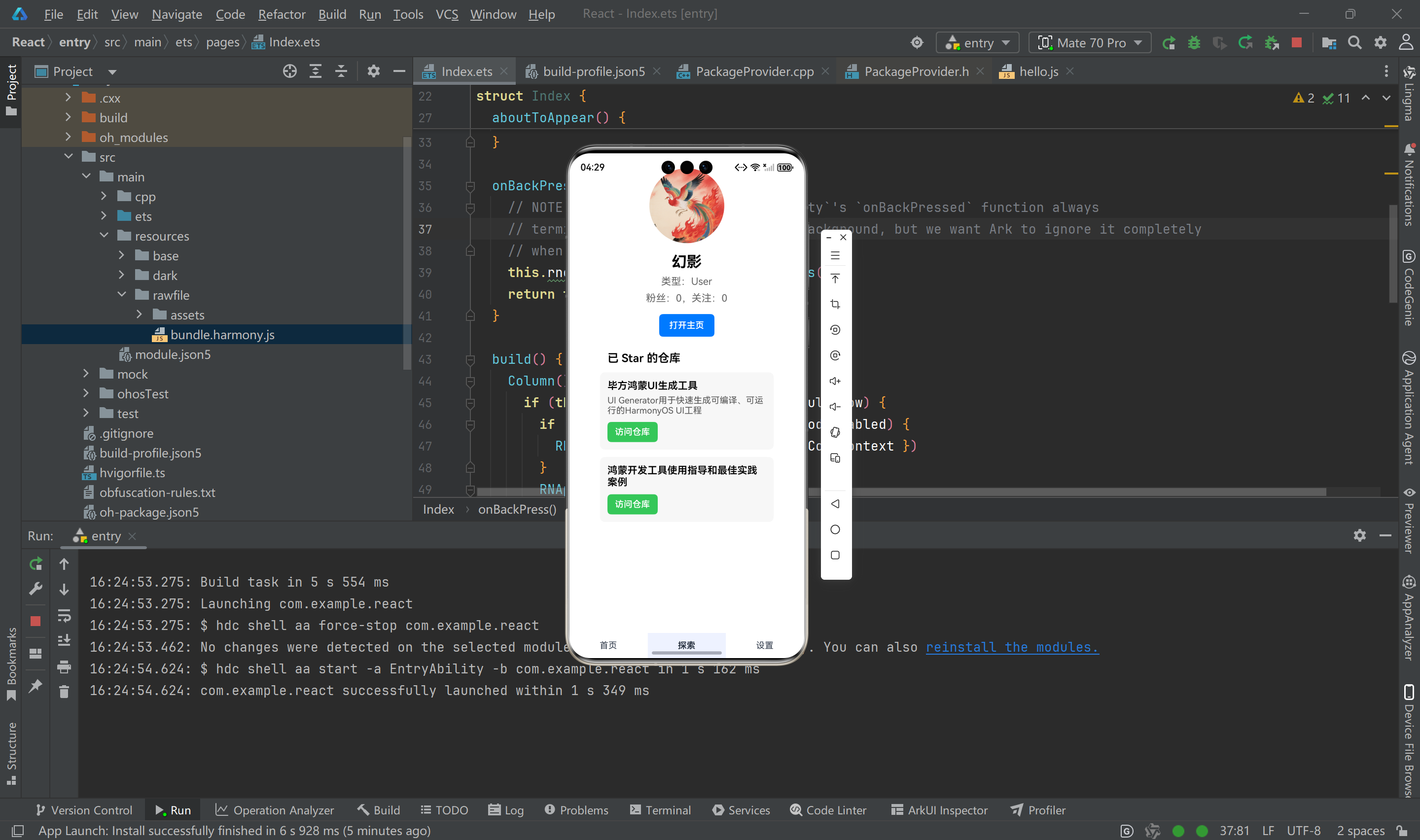Open the Refactor menu
The height and width of the screenshot is (840, 1420).
pos(281,14)
